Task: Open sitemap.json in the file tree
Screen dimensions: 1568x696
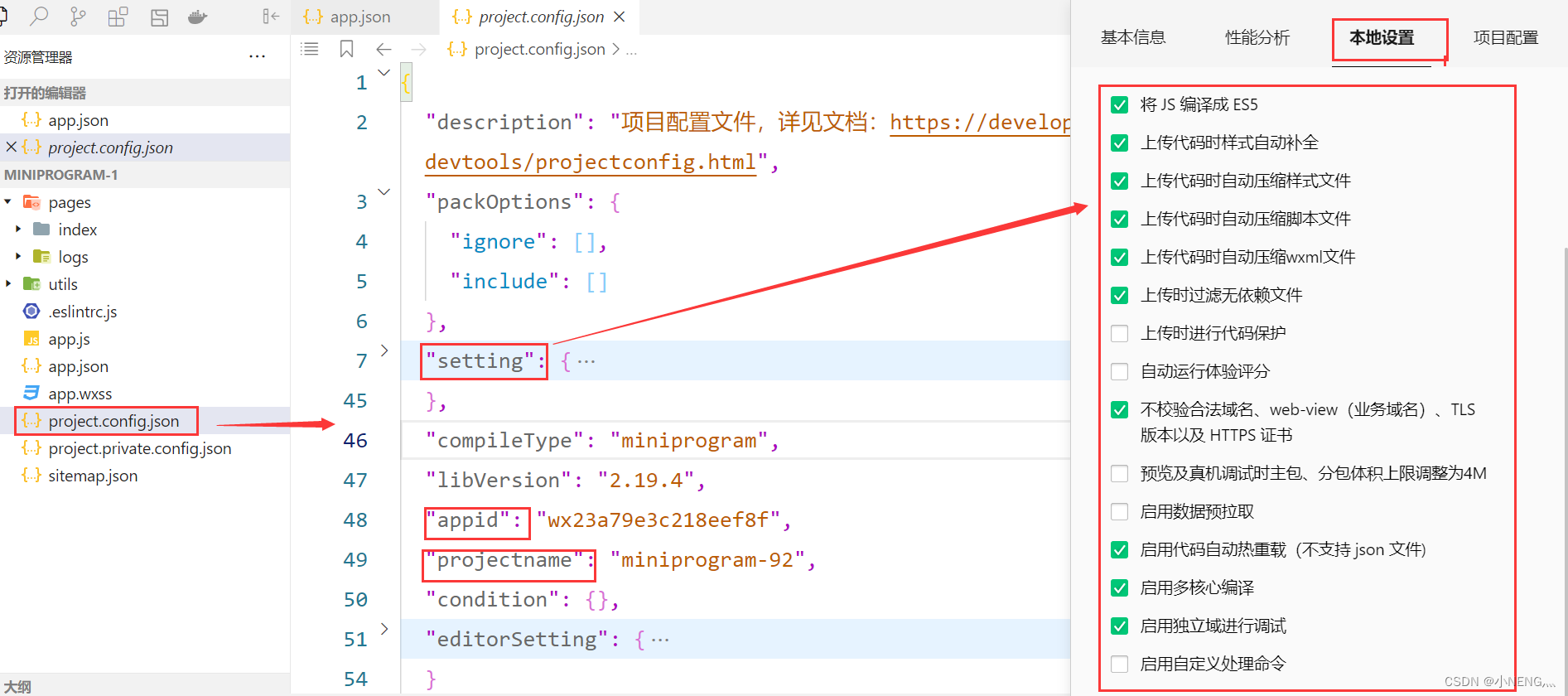Action: pos(93,476)
